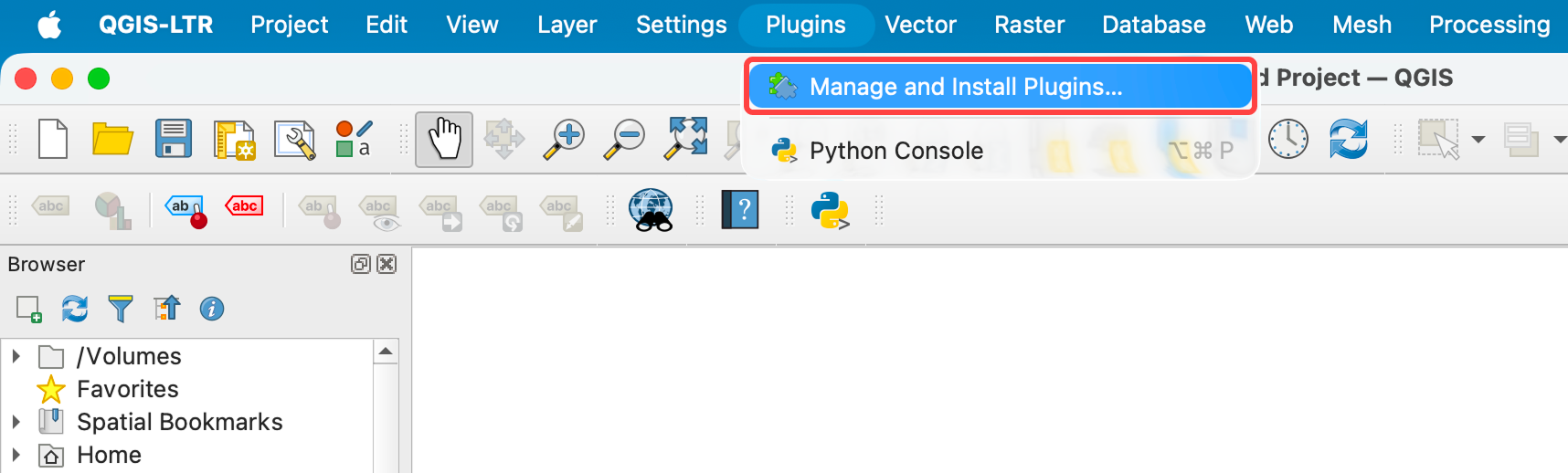Select Favorites in the Browser tree

[x=128, y=389]
